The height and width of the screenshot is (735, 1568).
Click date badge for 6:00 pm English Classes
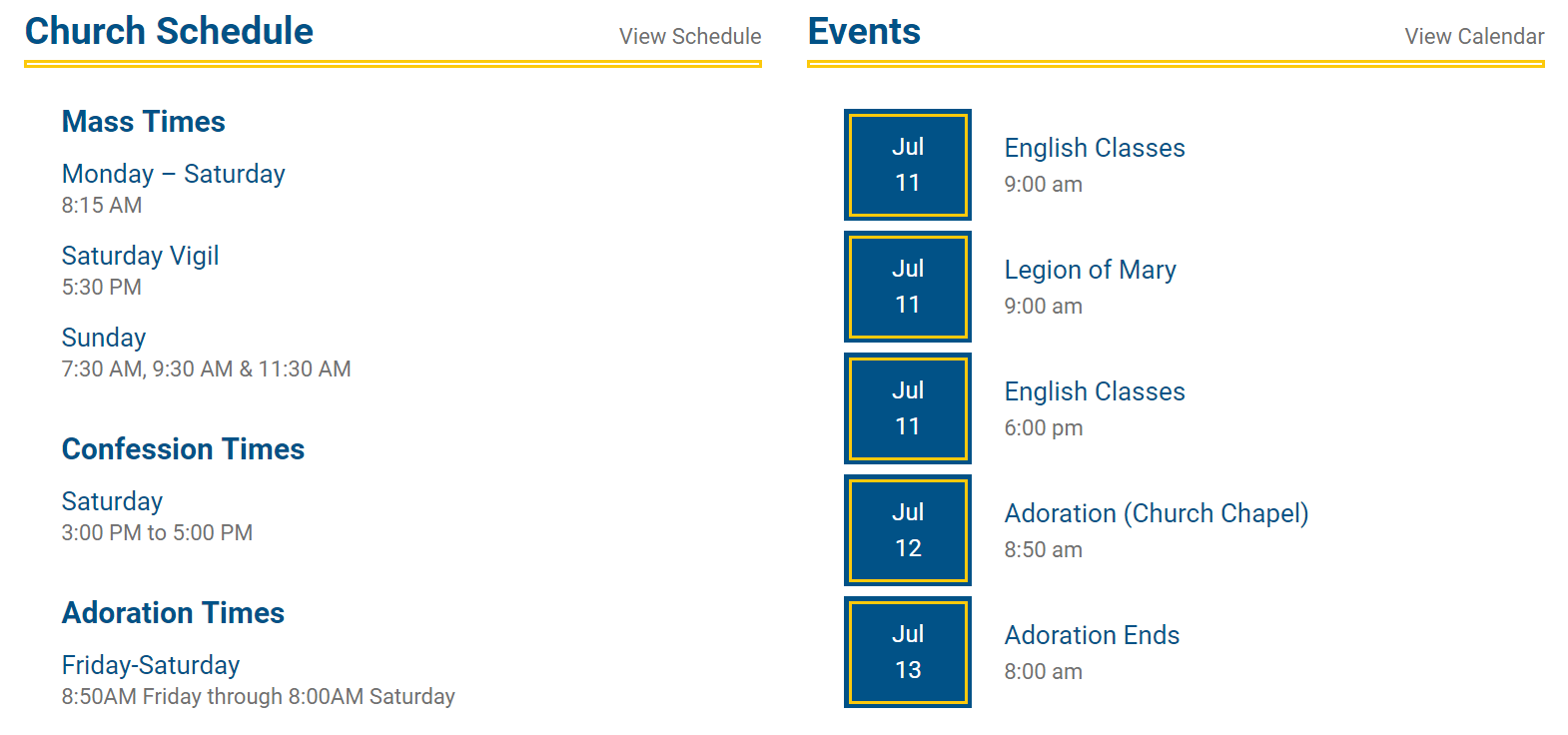point(907,408)
